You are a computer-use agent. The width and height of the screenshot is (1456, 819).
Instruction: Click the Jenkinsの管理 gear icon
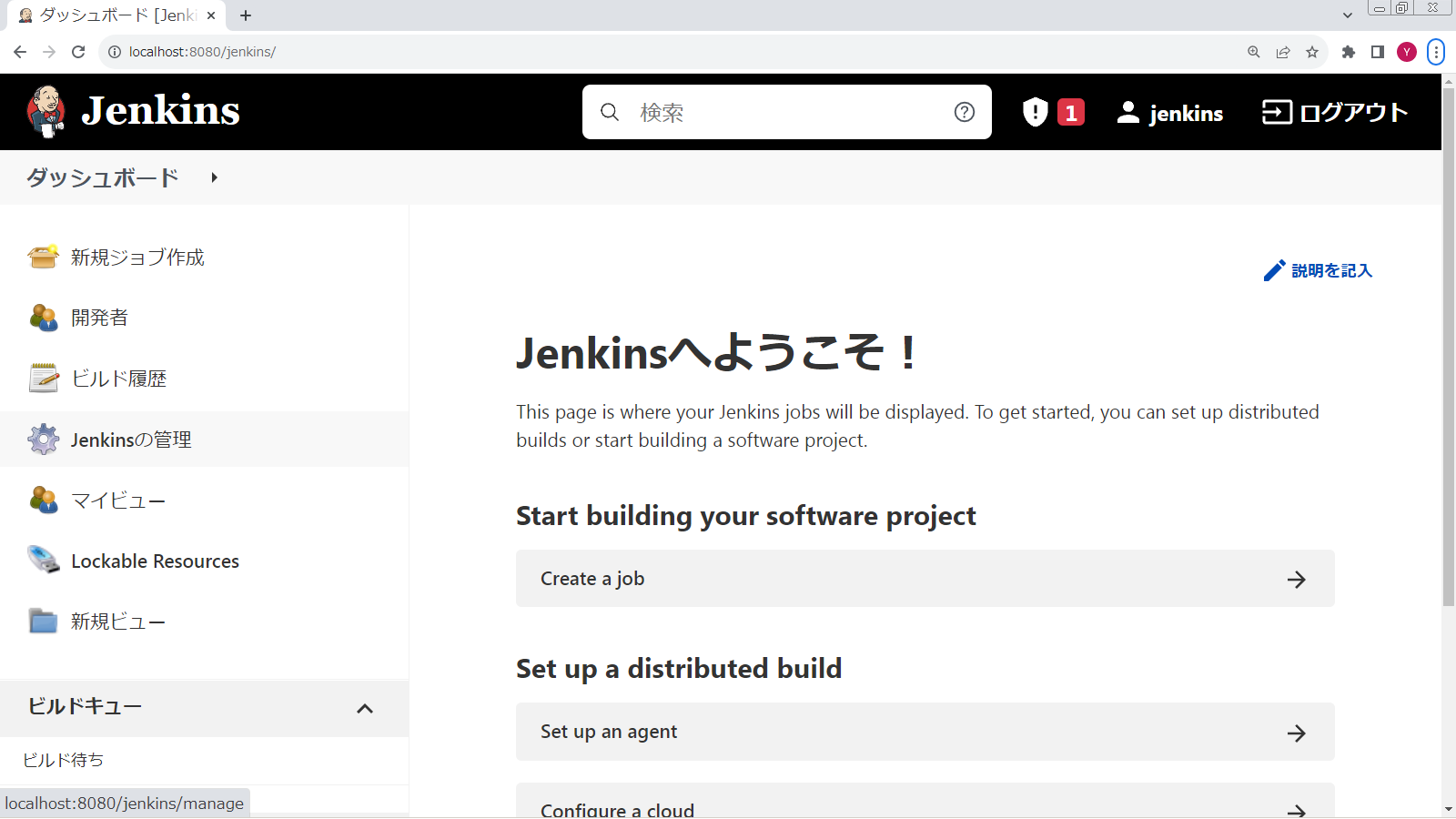[43, 440]
